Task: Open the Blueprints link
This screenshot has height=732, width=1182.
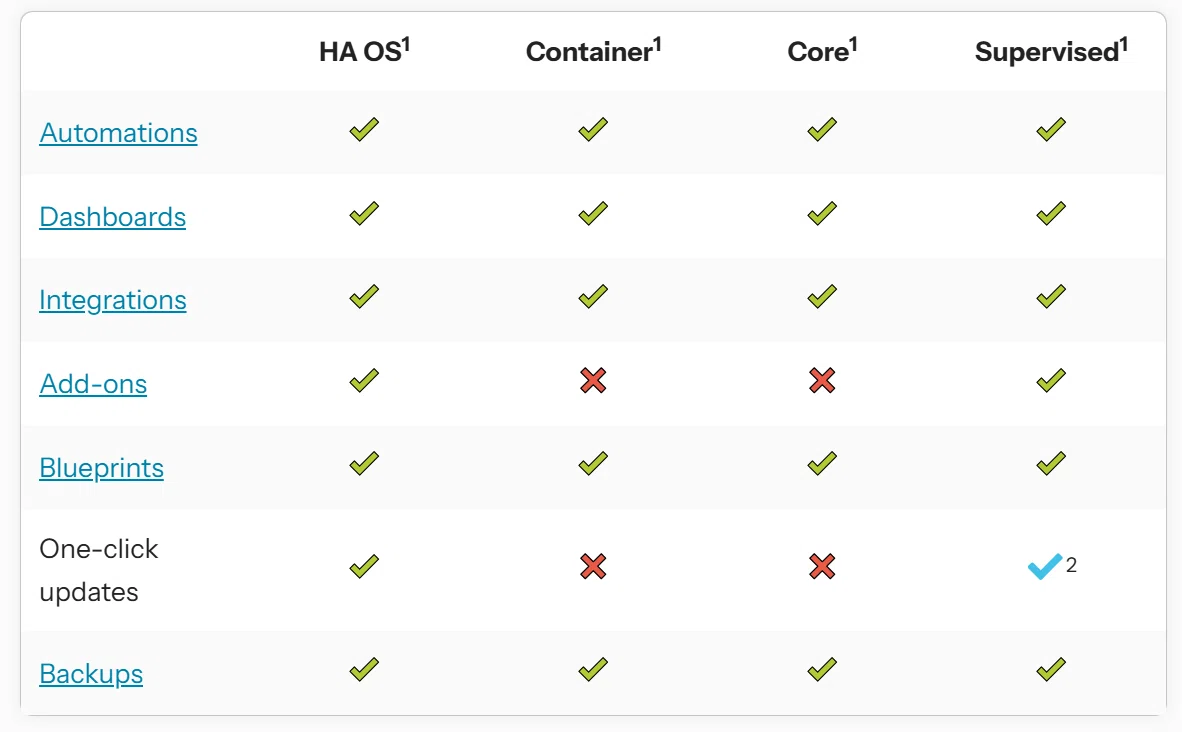Action: point(102,468)
